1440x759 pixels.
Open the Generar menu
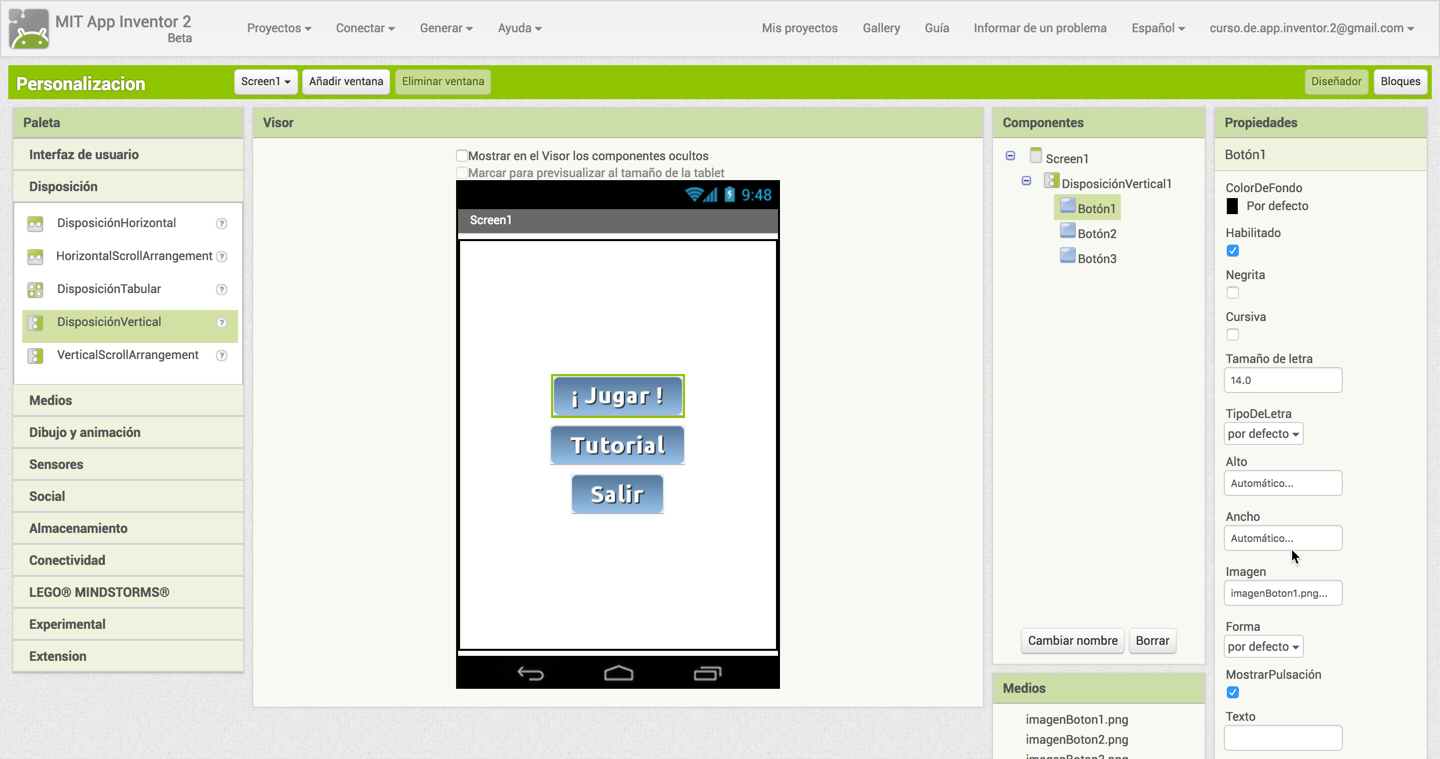coord(446,28)
